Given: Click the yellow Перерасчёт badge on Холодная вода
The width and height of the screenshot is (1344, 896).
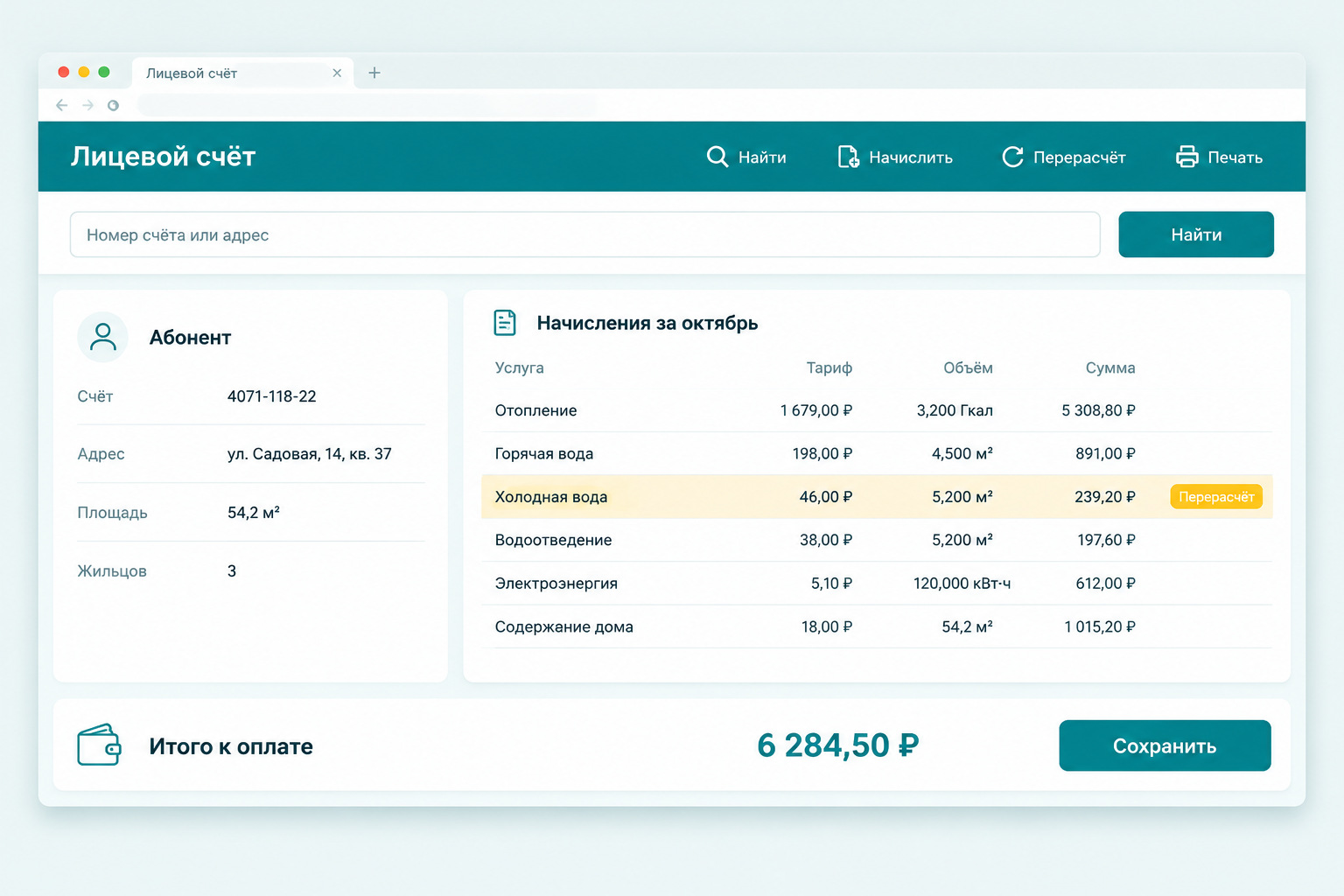Looking at the screenshot, I should (x=1216, y=497).
